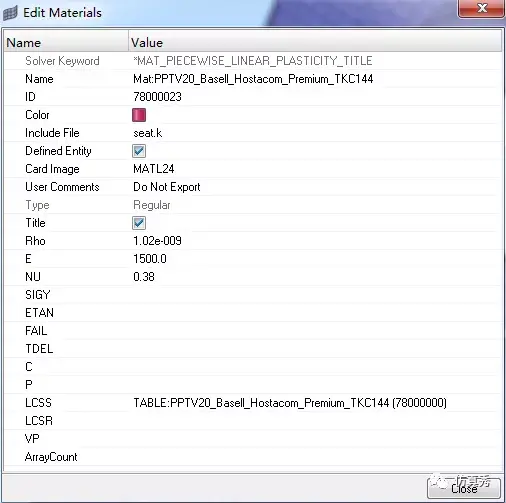Click the Solver Keyword row label
This screenshot has width=506, height=503.
coord(62,61)
